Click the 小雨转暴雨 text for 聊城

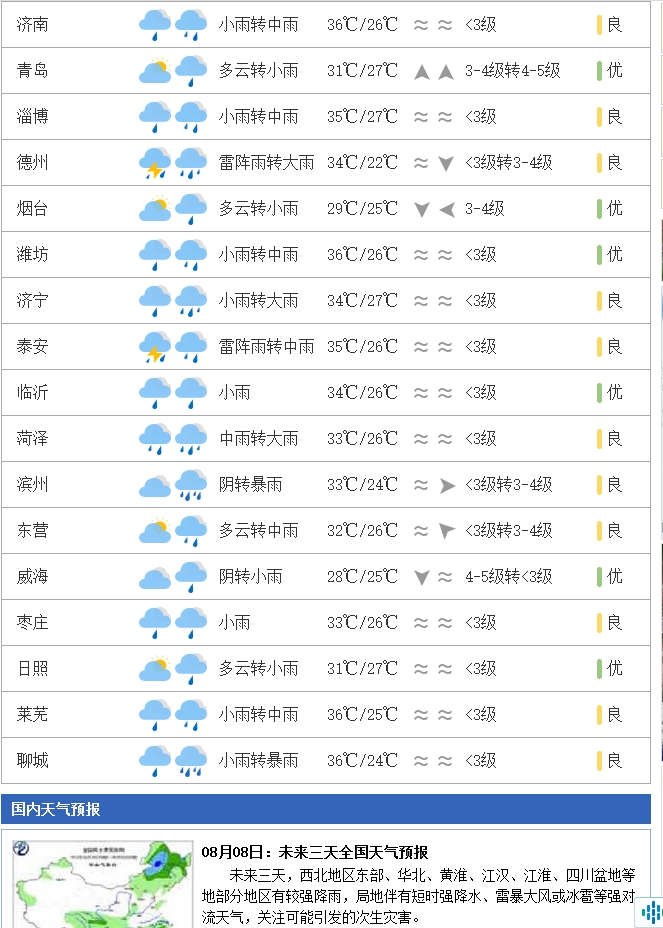tap(258, 761)
